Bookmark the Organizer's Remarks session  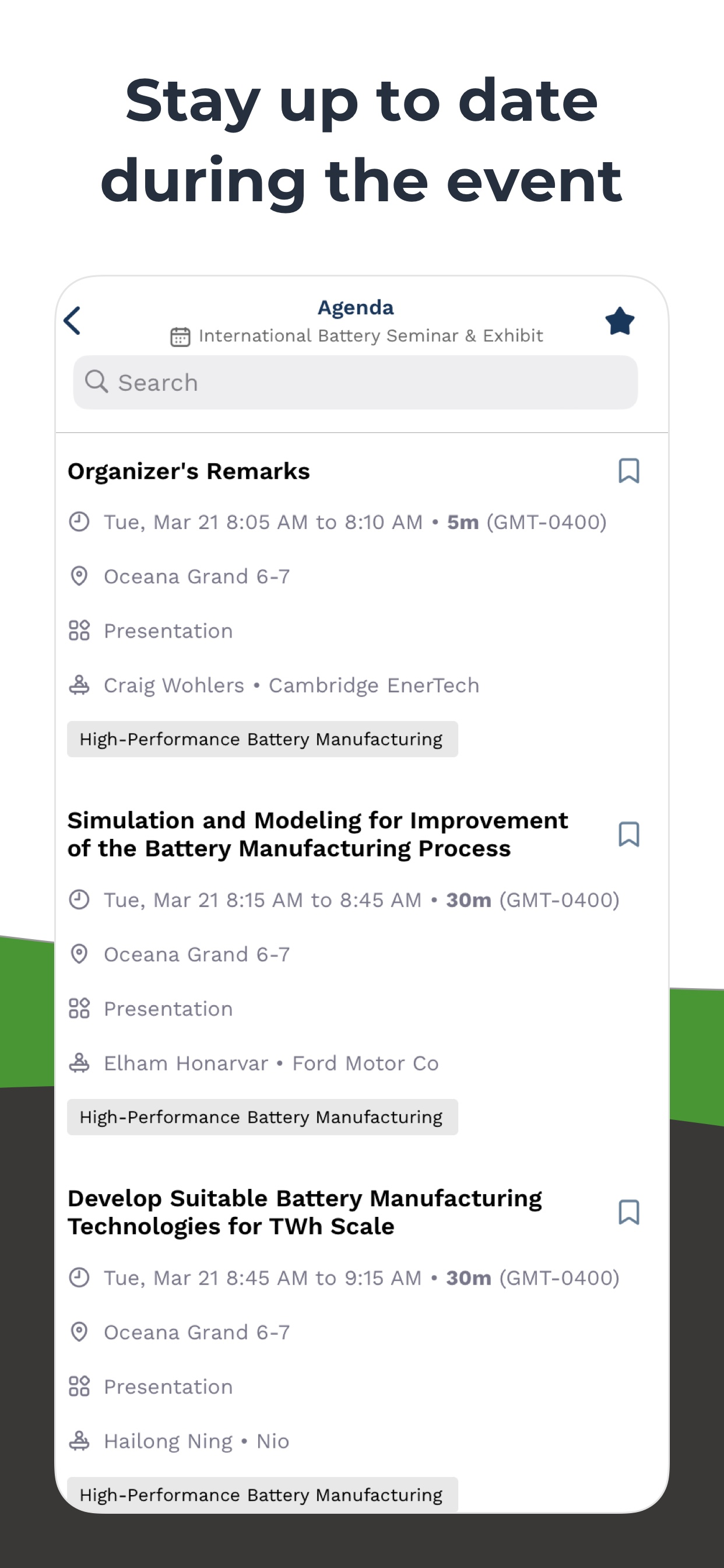[x=628, y=471]
